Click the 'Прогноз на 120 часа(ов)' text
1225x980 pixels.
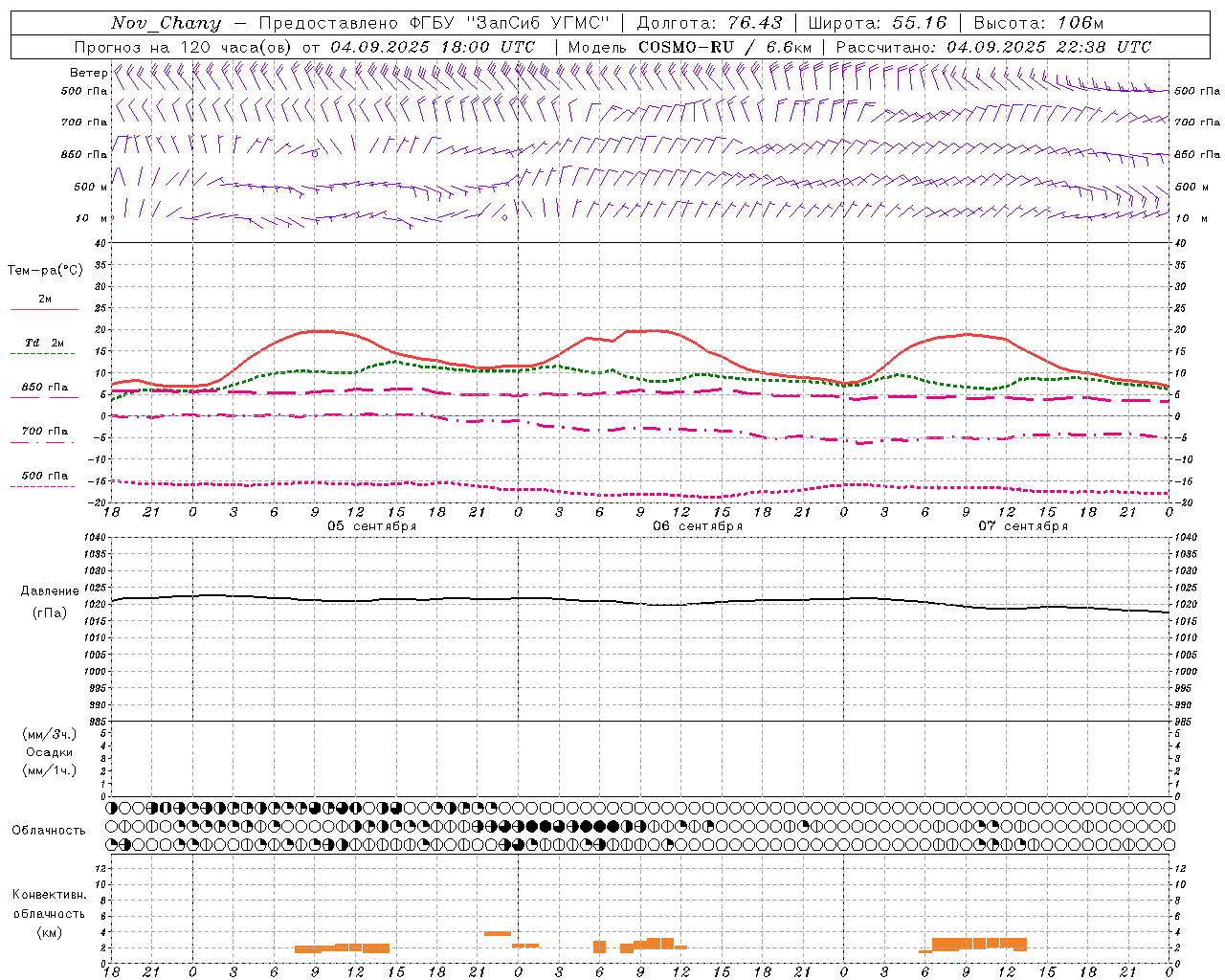184,47
